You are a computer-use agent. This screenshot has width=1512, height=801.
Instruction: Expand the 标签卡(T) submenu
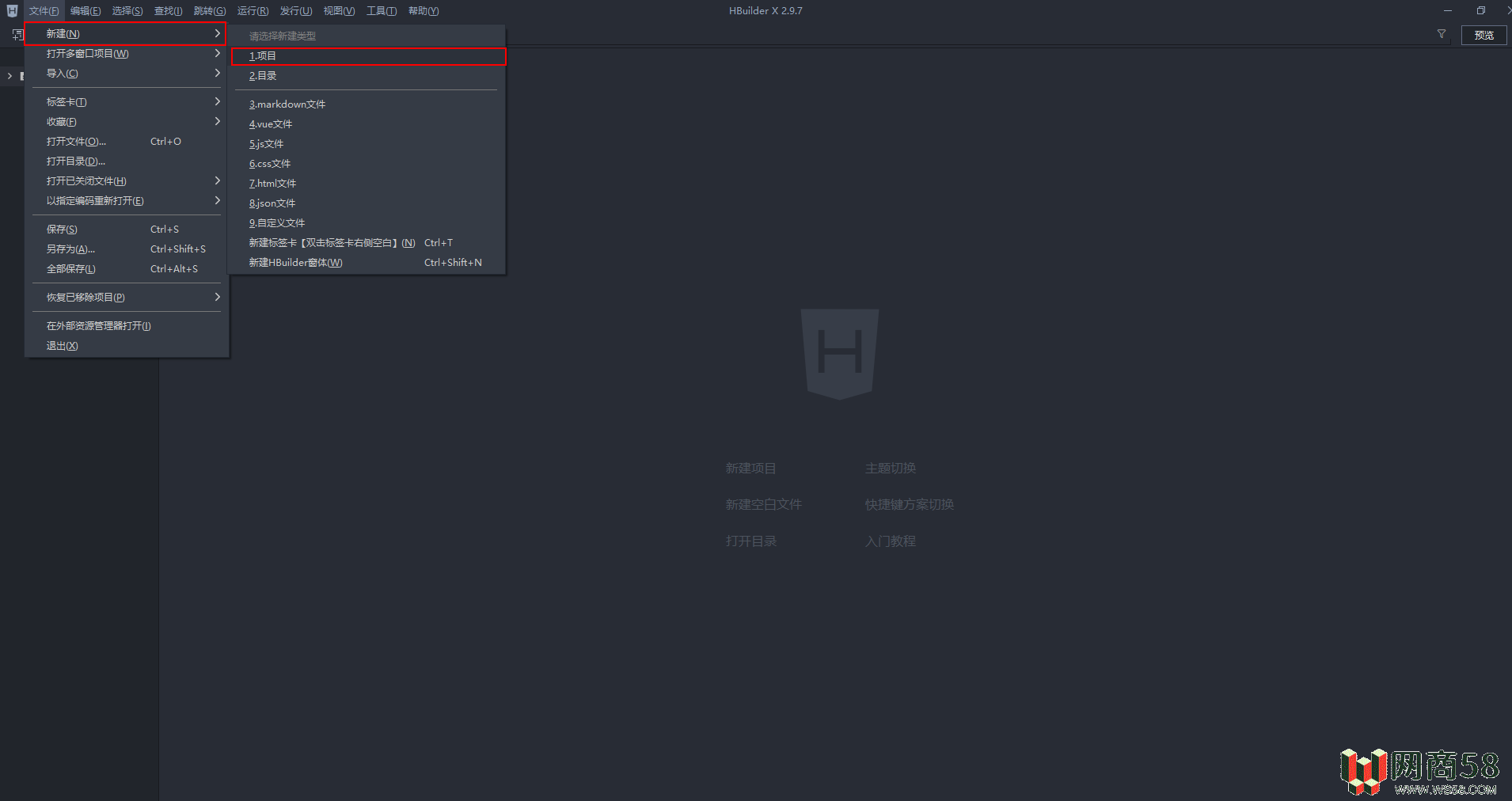point(217,101)
